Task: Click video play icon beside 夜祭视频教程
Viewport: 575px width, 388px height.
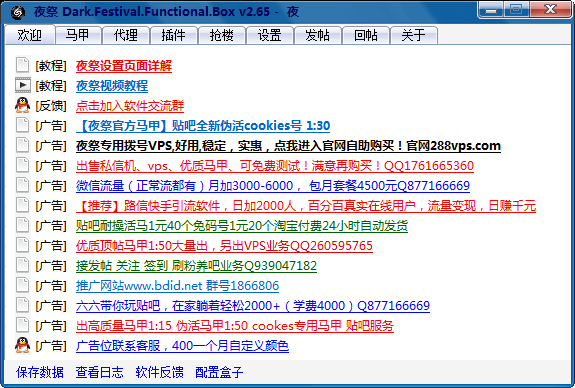Action: coord(22,85)
